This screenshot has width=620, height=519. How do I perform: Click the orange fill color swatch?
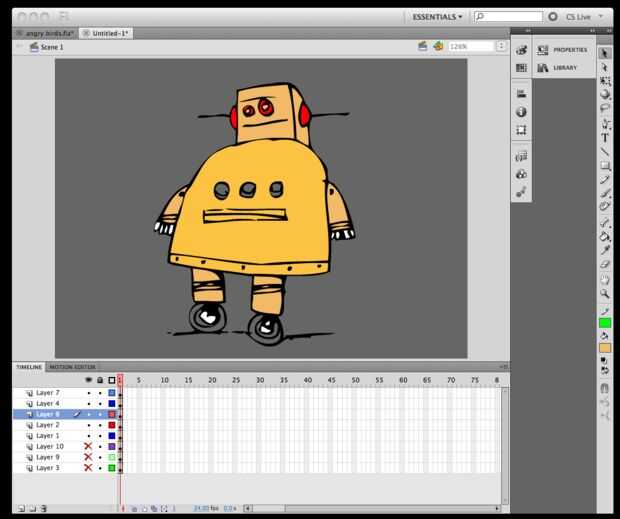605,348
